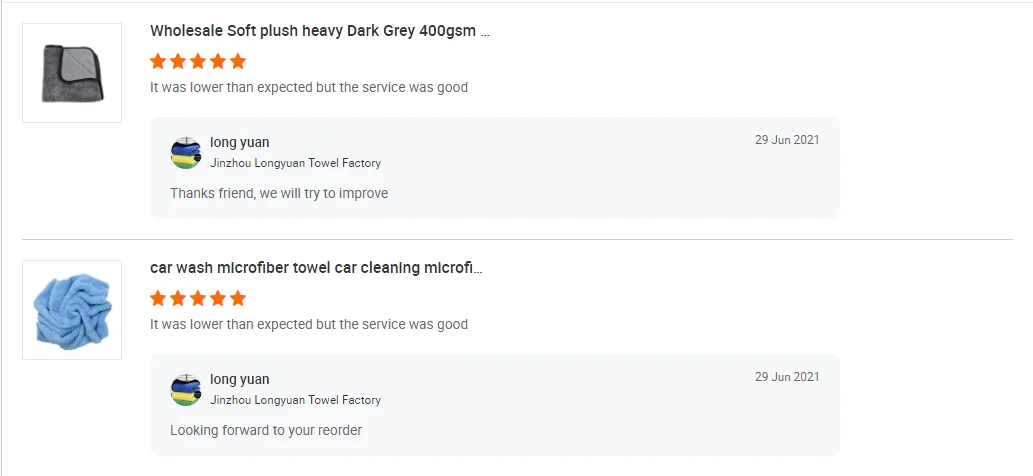Viewport: 1033px width, 476px height.
Task: Select third star of car wash towel rating
Action: (198, 298)
